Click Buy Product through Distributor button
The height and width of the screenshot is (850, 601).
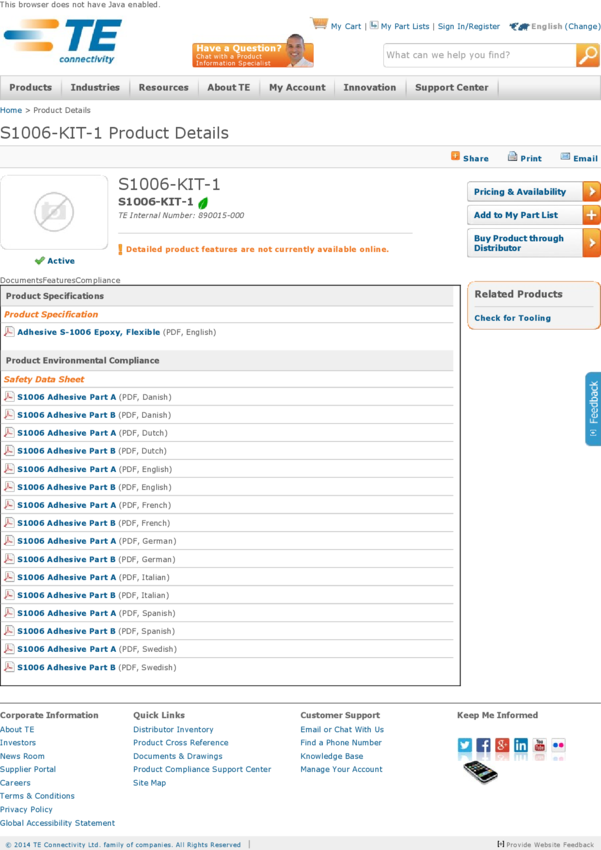click(x=534, y=243)
